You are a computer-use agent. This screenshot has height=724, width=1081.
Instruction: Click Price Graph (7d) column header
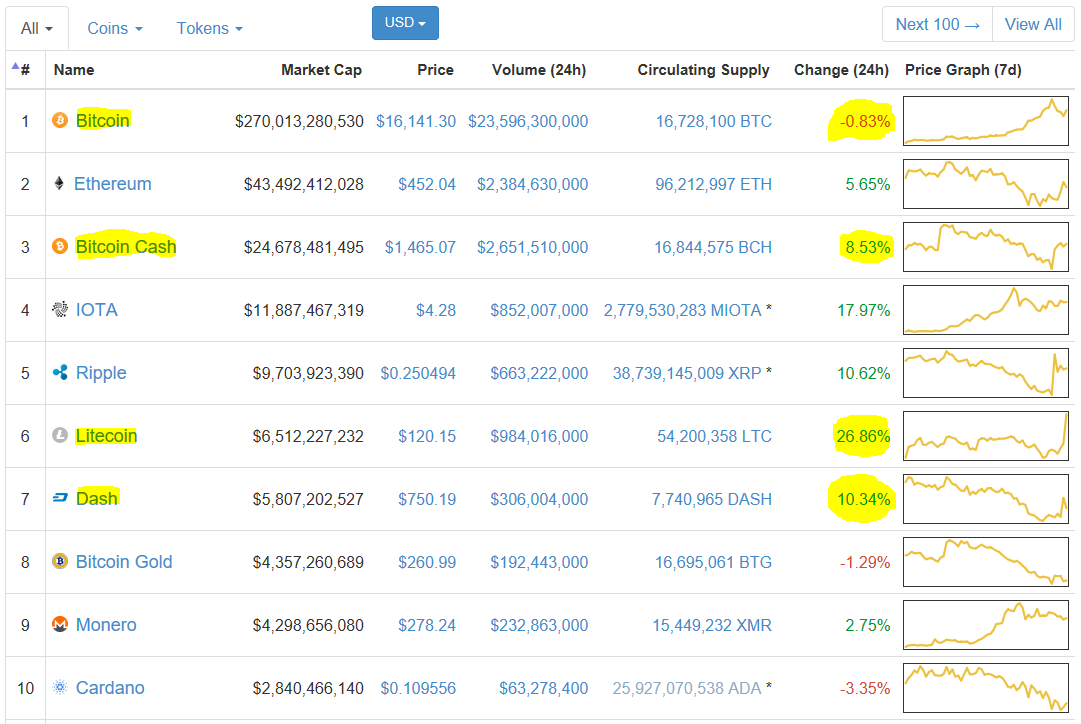pyautogui.click(x=963, y=70)
